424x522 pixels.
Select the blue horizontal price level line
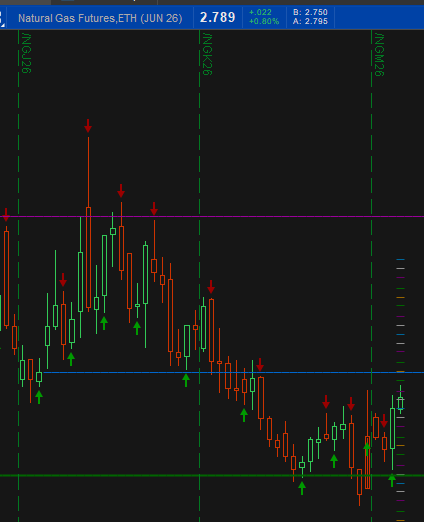[233, 372]
